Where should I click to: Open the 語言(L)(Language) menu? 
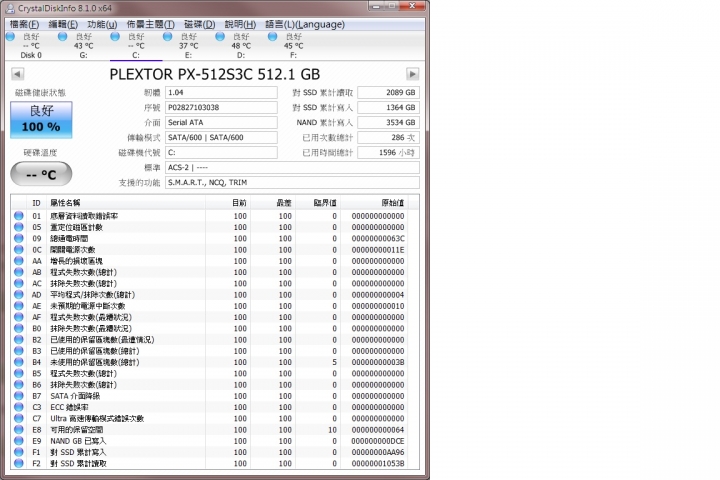tap(305, 24)
